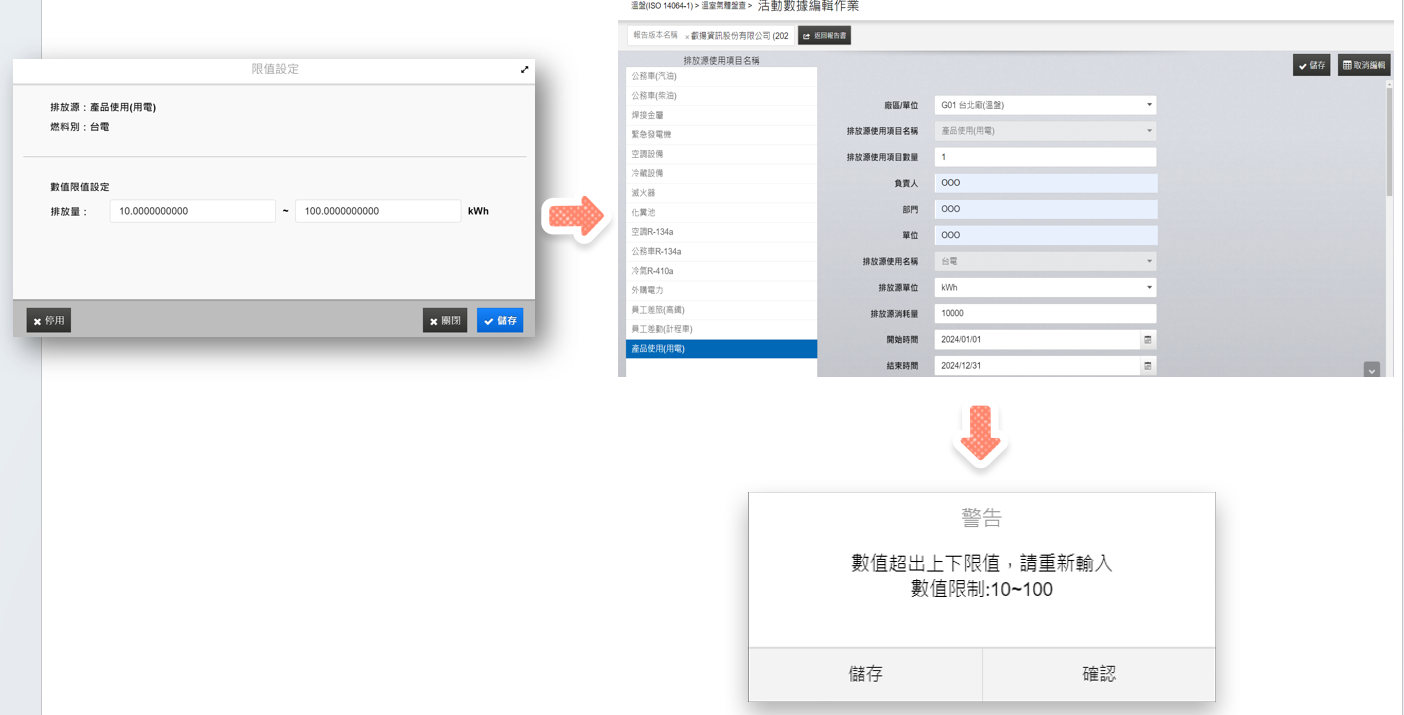The height and width of the screenshot is (715, 1404).
Task: Click the lower limit field showing 10.0000000000
Action: [192, 211]
